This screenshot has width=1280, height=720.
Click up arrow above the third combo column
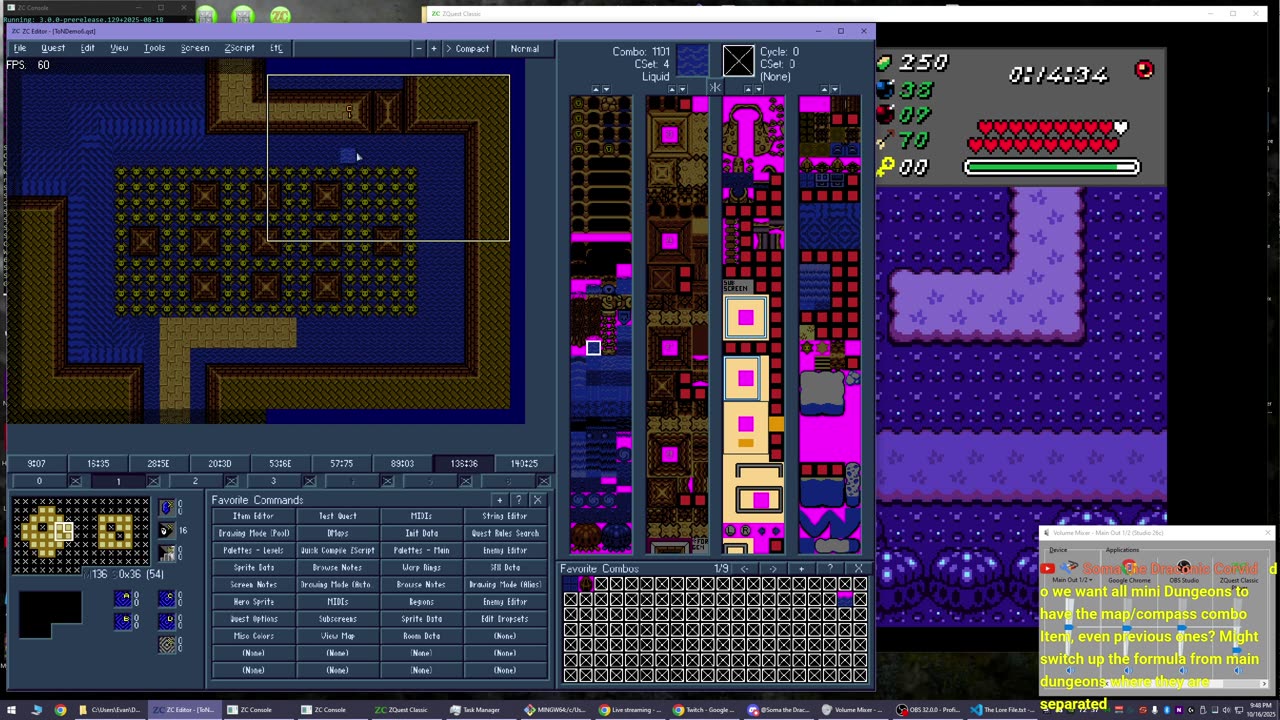[746, 89]
